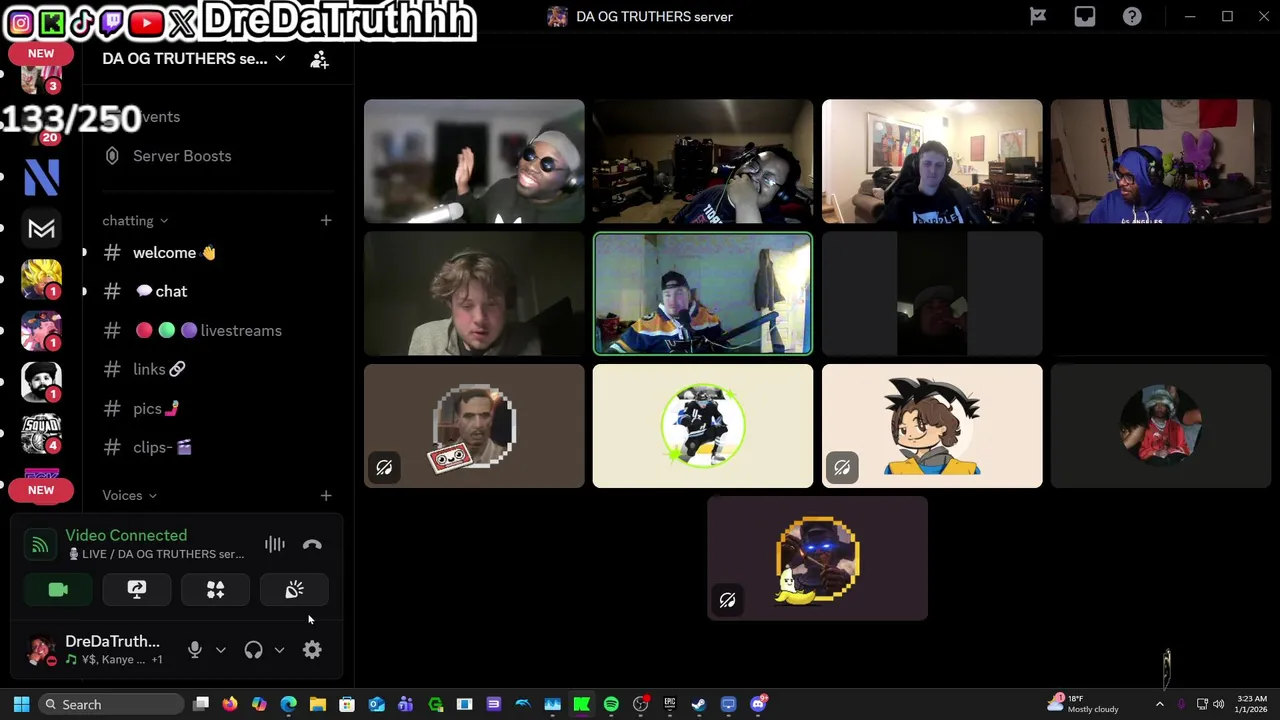Click the flag icon in title bar
Viewport: 1280px width, 720px height.
click(x=1038, y=16)
